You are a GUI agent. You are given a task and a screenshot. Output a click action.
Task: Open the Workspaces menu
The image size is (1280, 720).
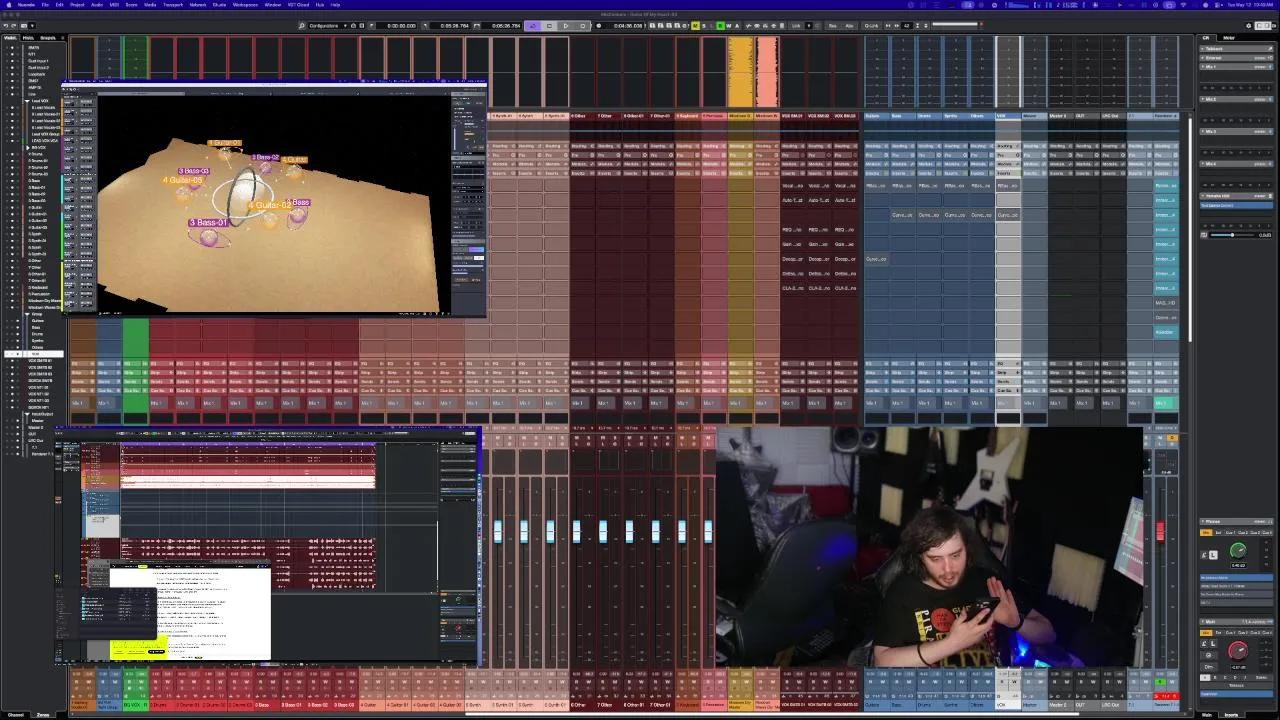coord(245,4)
